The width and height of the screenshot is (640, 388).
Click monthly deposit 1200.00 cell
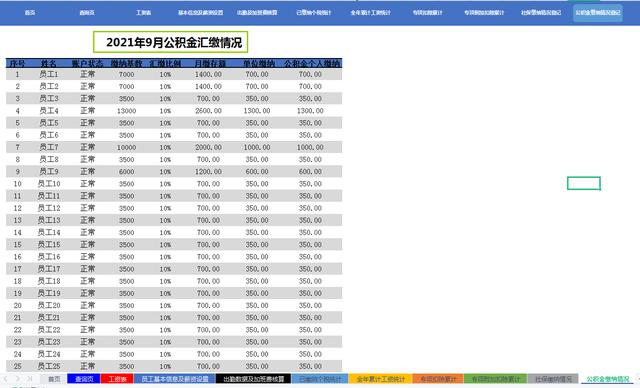[209, 171]
